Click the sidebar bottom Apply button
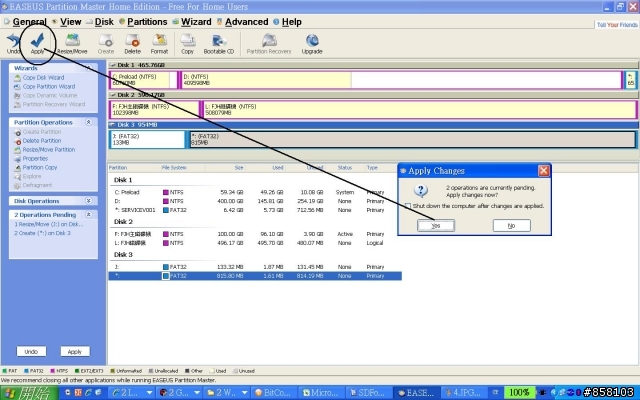 click(75, 351)
